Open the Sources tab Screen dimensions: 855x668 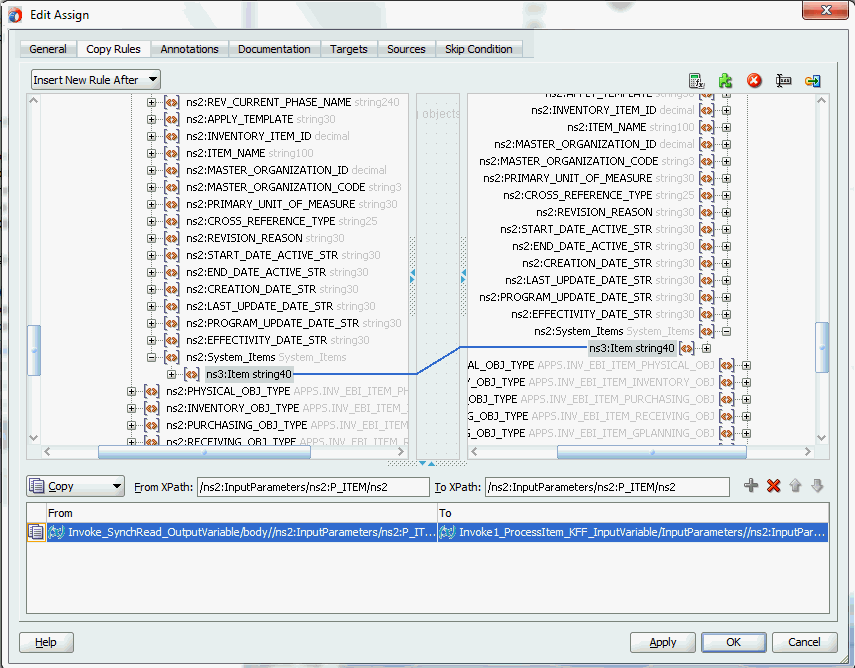pyautogui.click(x=406, y=49)
